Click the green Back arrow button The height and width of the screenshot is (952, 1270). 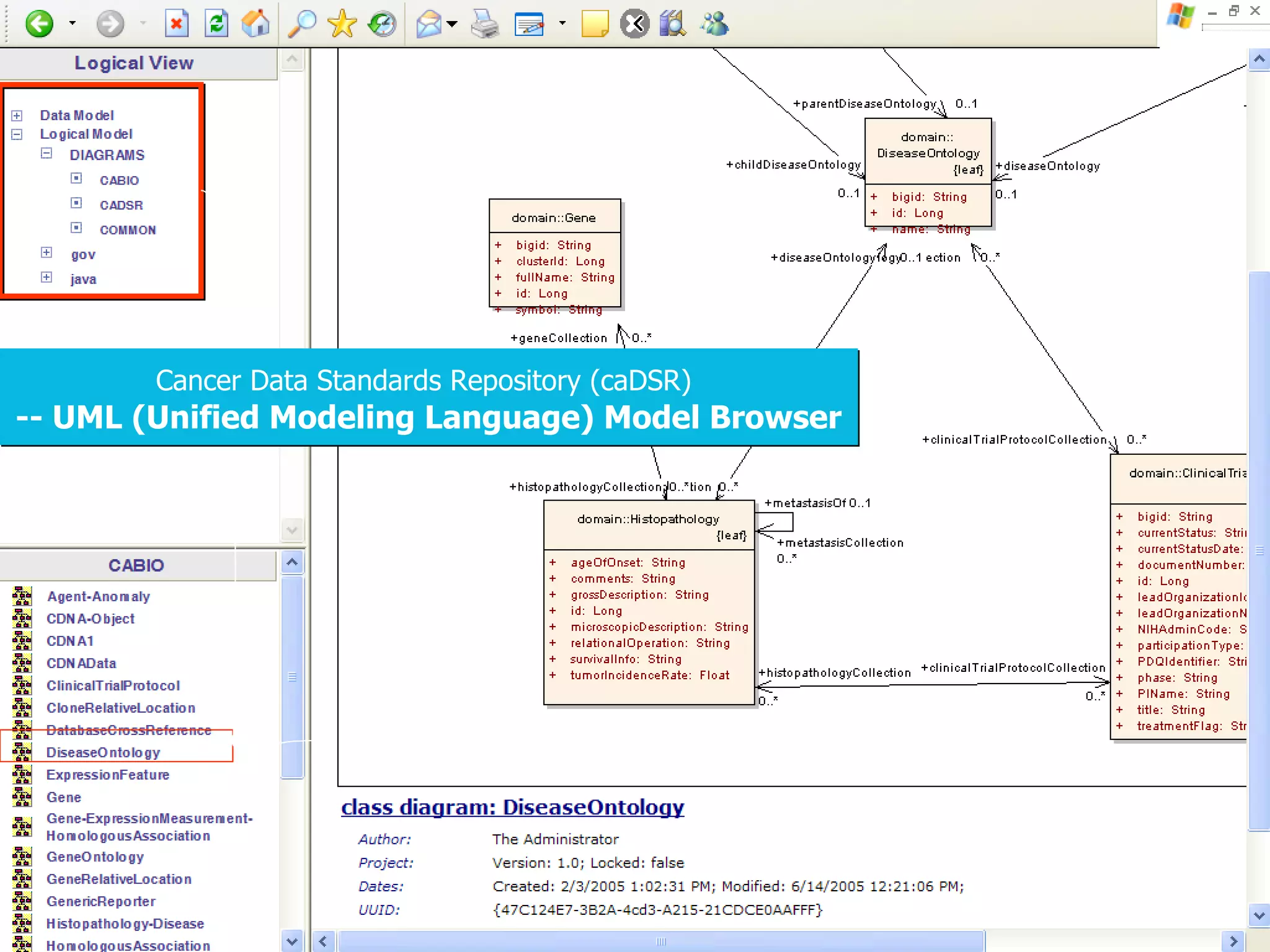click(39, 24)
